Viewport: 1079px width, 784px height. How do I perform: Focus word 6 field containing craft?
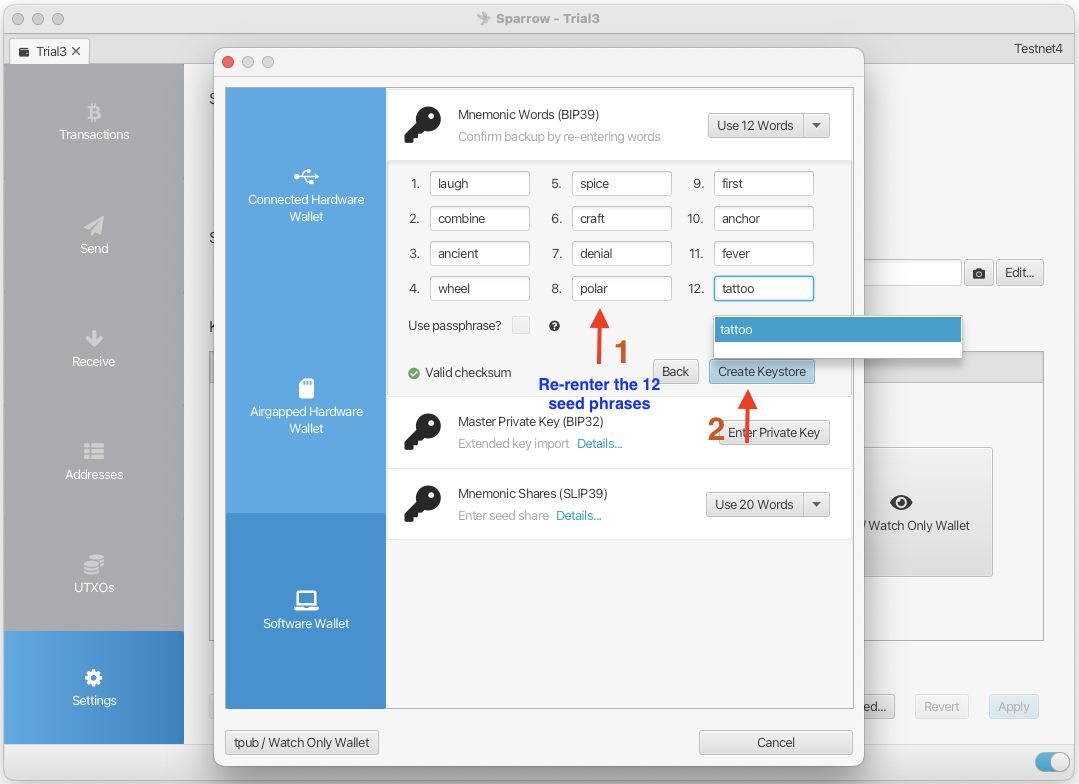pyautogui.click(x=621, y=219)
